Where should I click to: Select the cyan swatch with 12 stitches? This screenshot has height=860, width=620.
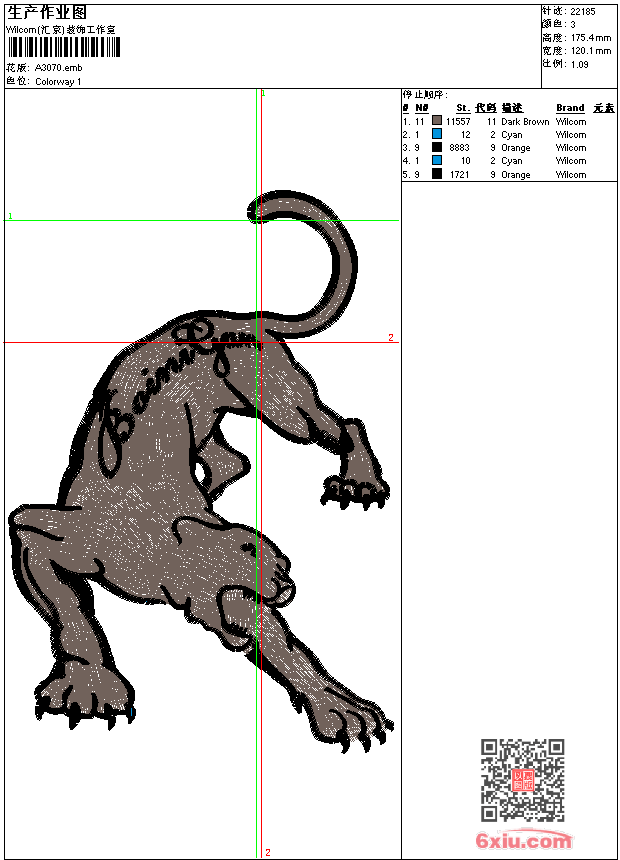437,134
